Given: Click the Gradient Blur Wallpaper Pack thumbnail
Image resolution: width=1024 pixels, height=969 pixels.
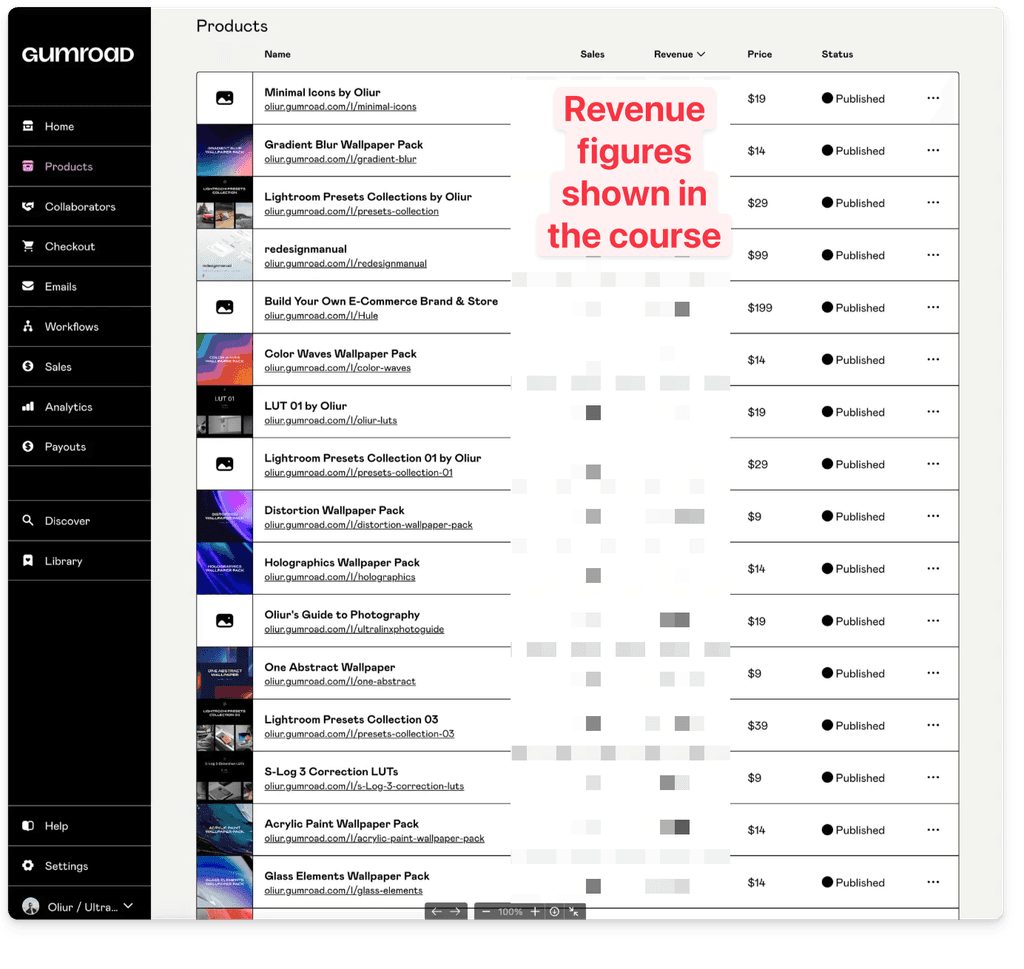Looking at the screenshot, I should 225,150.
